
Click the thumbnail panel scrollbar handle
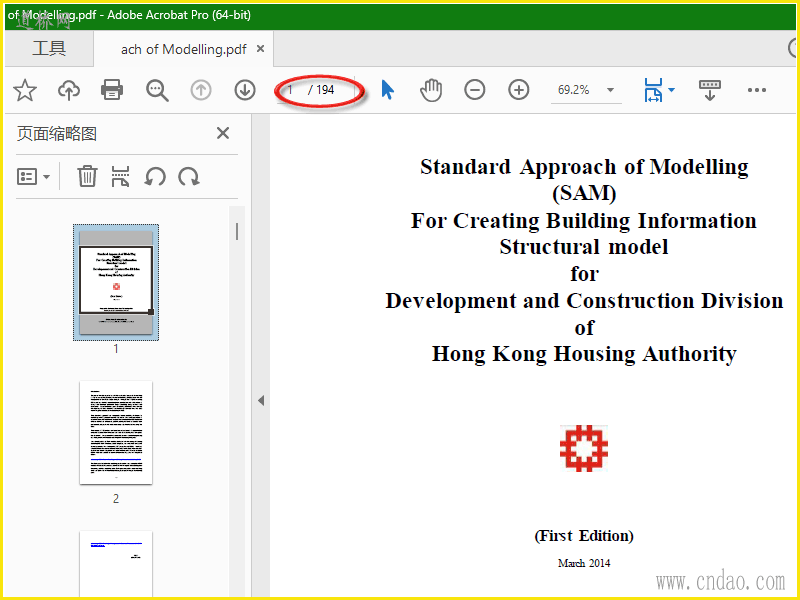point(237,231)
